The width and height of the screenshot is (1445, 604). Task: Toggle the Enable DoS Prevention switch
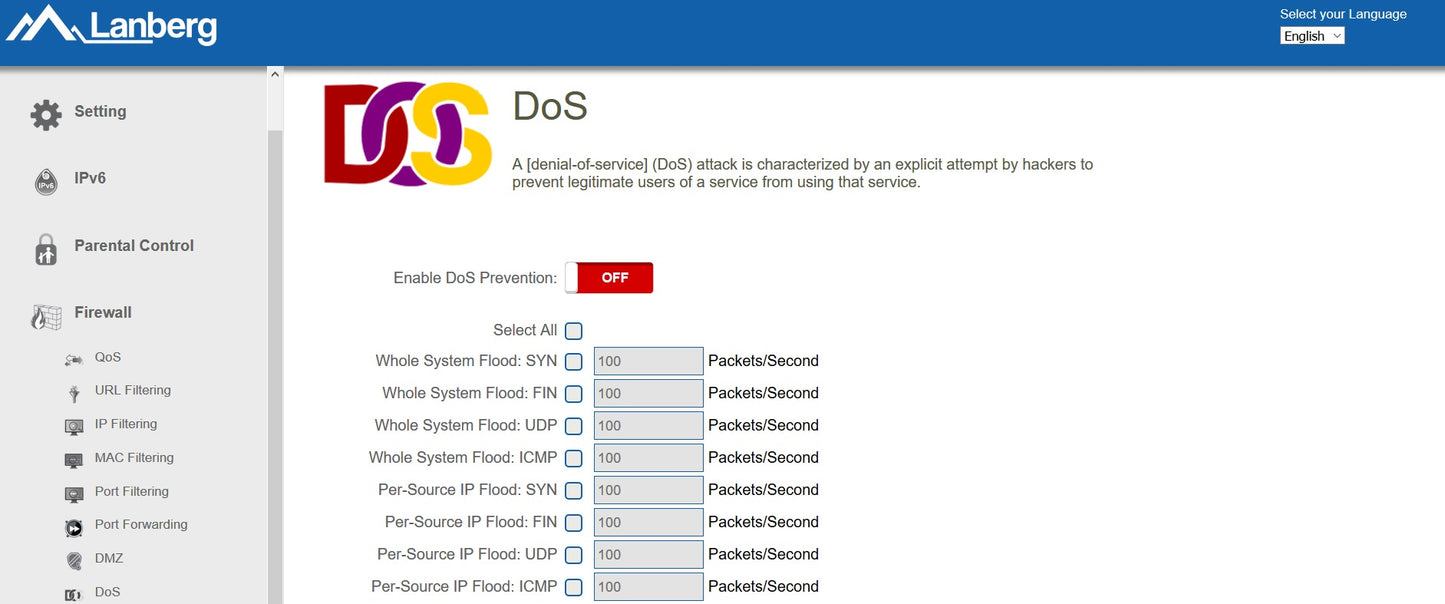[x=609, y=278]
